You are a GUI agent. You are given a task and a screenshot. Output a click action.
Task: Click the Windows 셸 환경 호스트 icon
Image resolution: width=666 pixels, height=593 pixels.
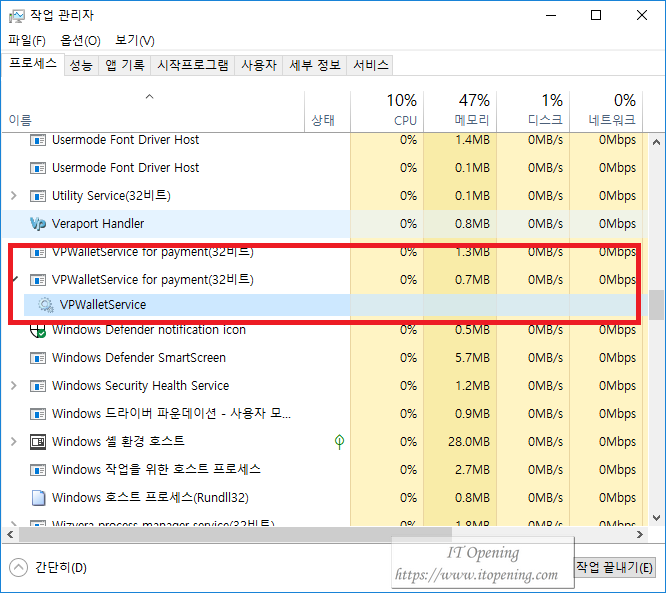pos(39,442)
